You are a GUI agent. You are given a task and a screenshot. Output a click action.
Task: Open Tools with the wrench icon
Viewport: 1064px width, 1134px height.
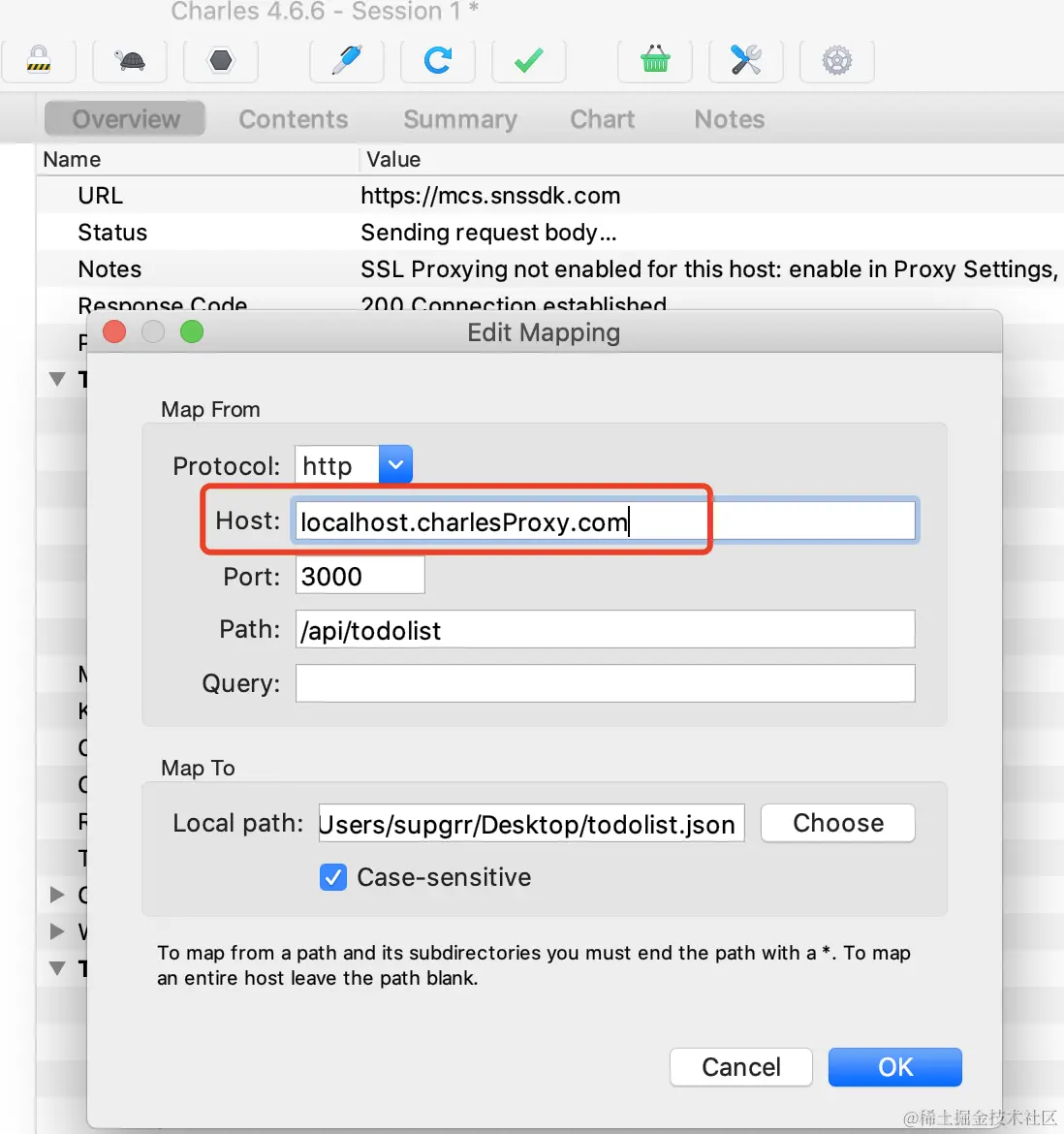(746, 61)
